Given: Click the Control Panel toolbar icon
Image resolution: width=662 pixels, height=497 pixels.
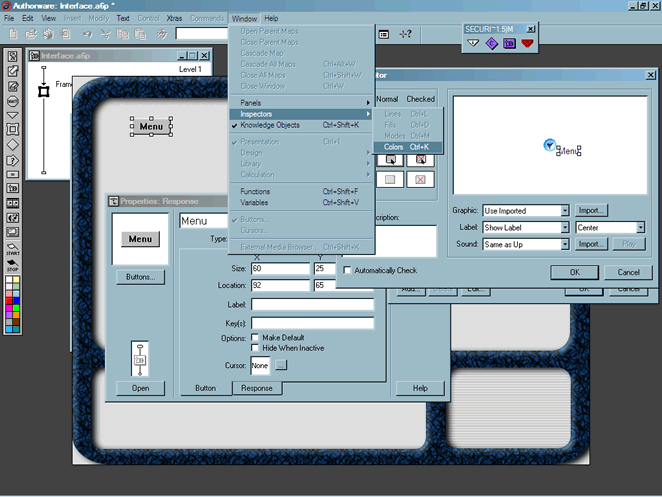Looking at the screenshot, I should click(384, 34).
